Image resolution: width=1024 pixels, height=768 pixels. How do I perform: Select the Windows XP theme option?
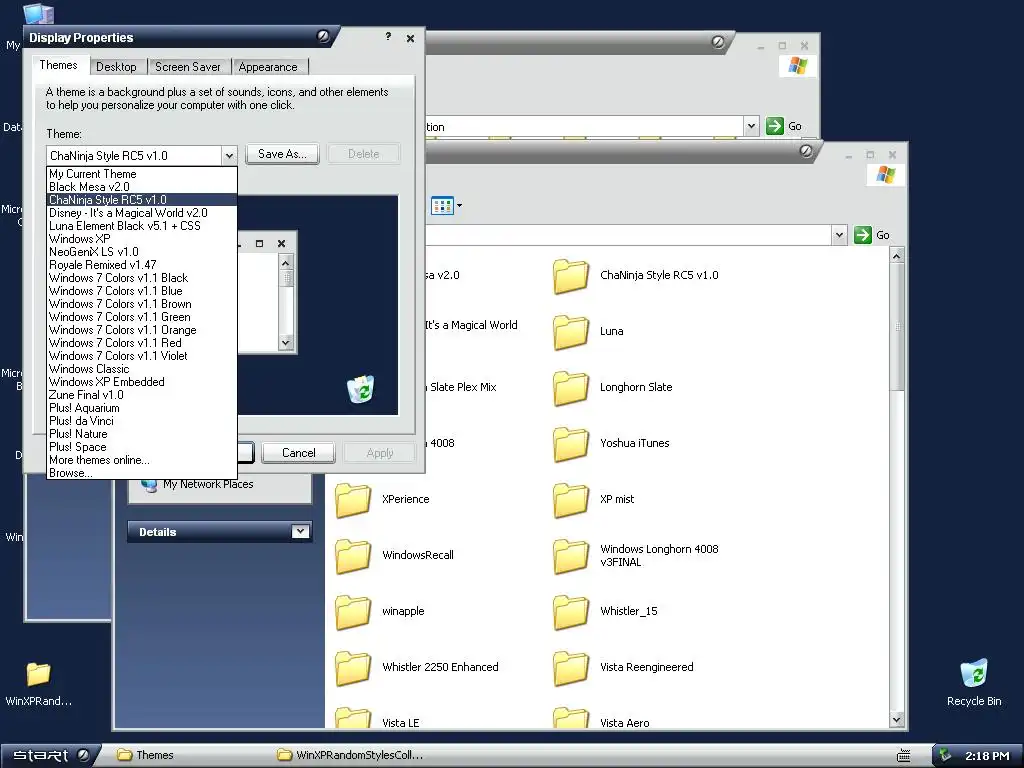(x=142, y=239)
